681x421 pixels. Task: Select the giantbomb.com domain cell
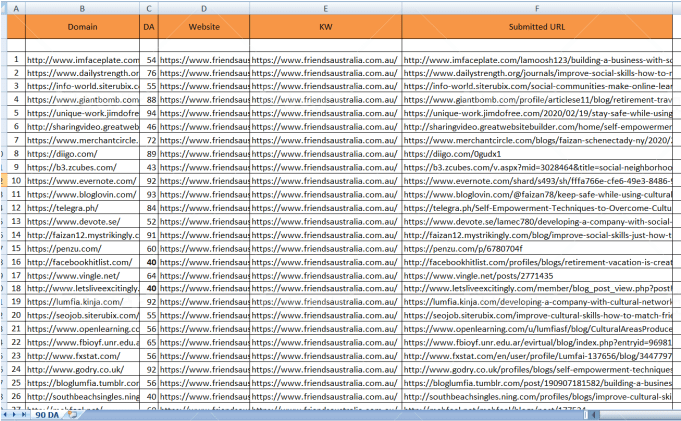[x=83, y=99]
